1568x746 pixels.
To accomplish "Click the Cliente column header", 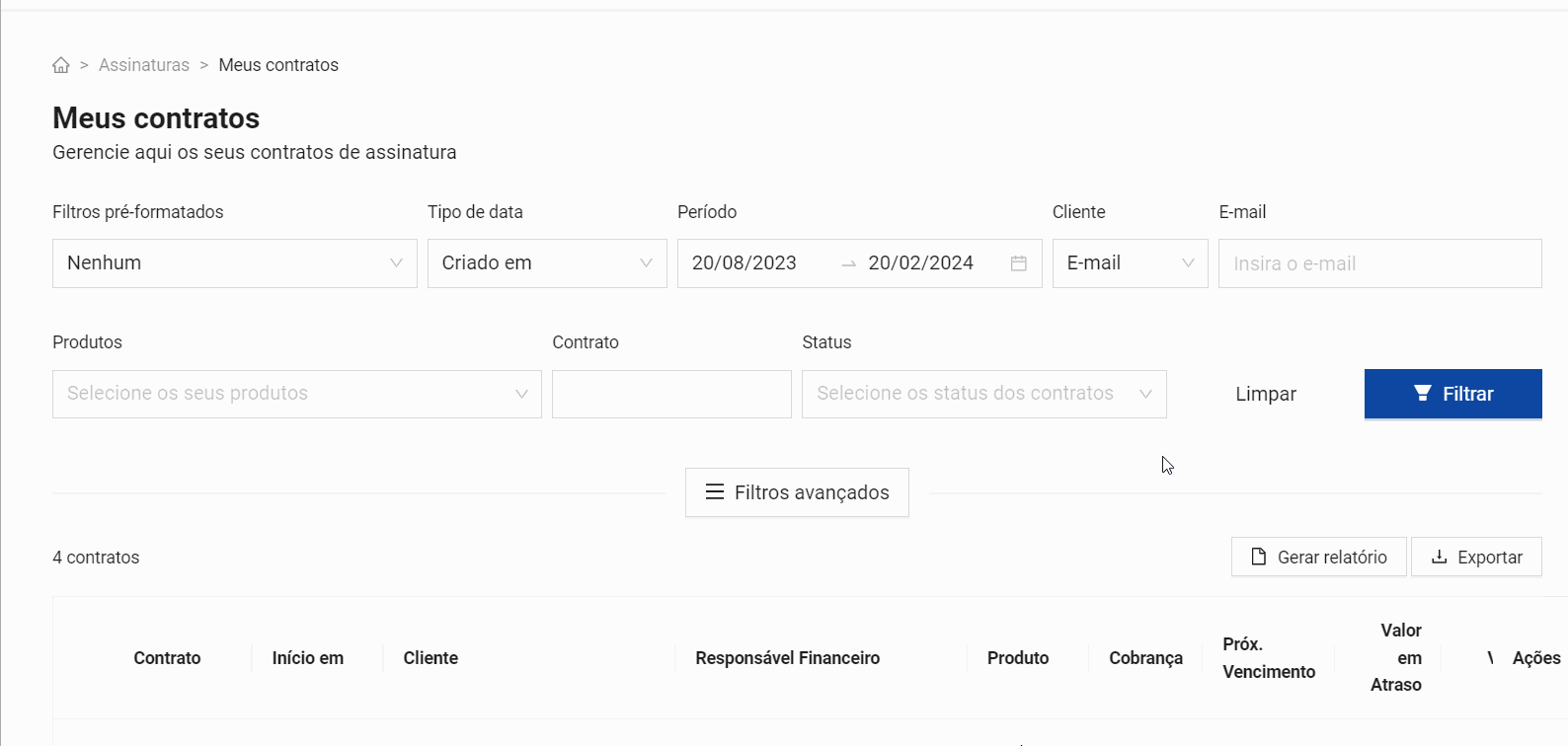I will pyautogui.click(x=431, y=658).
